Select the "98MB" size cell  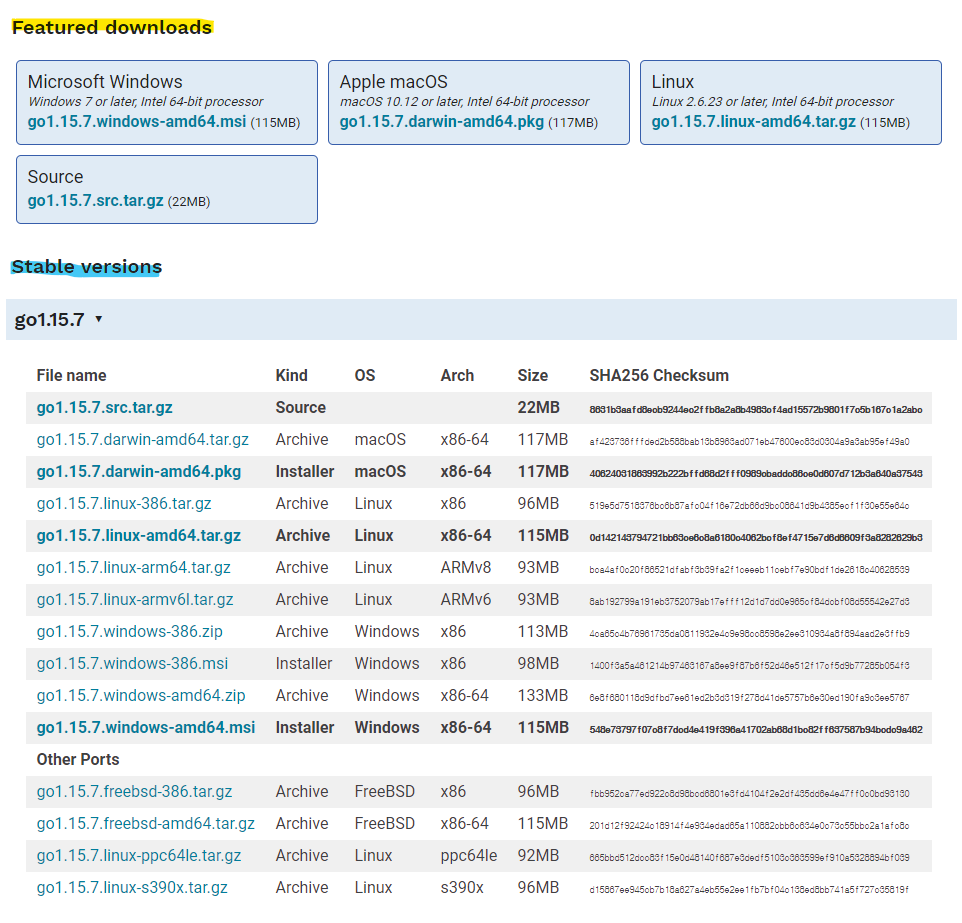pos(538,663)
